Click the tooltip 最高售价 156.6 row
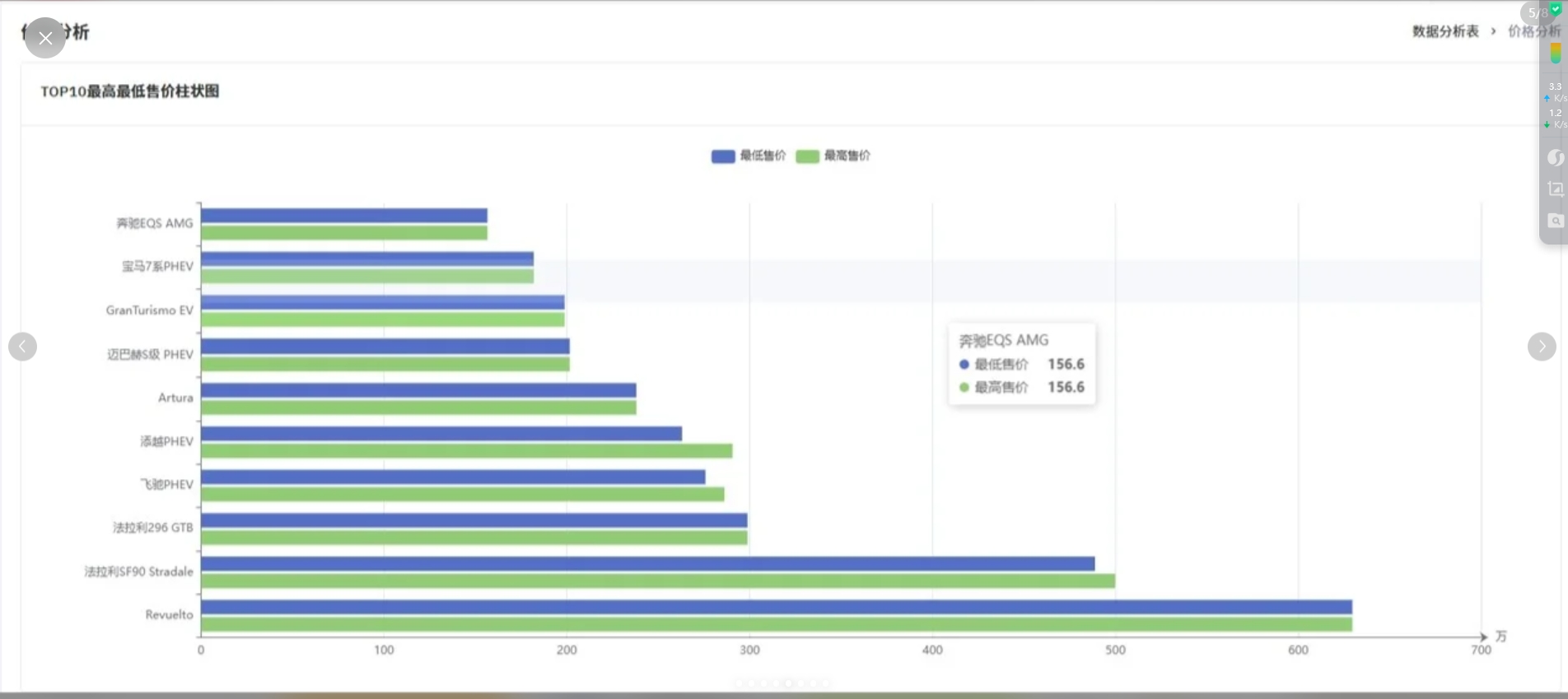Viewport: 1568px width, 699px height. (1022, 387)
